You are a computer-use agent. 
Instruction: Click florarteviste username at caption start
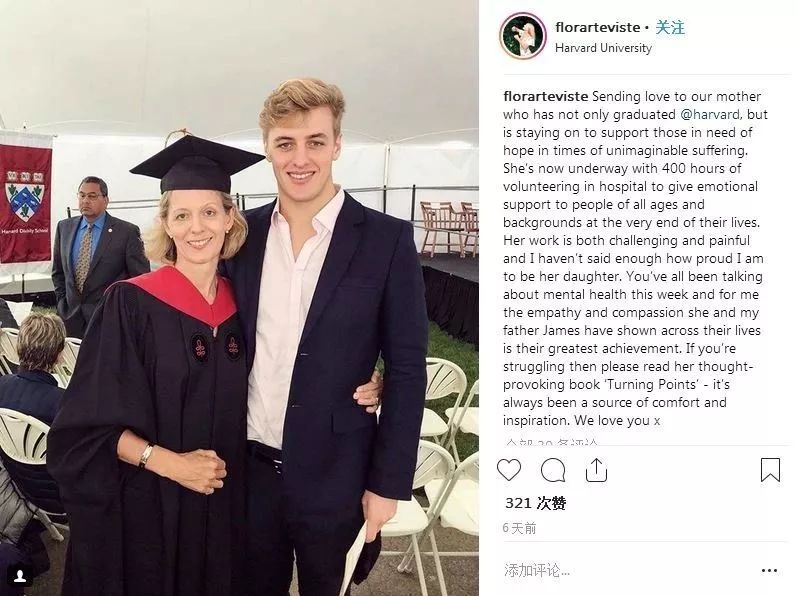[544, 97]
